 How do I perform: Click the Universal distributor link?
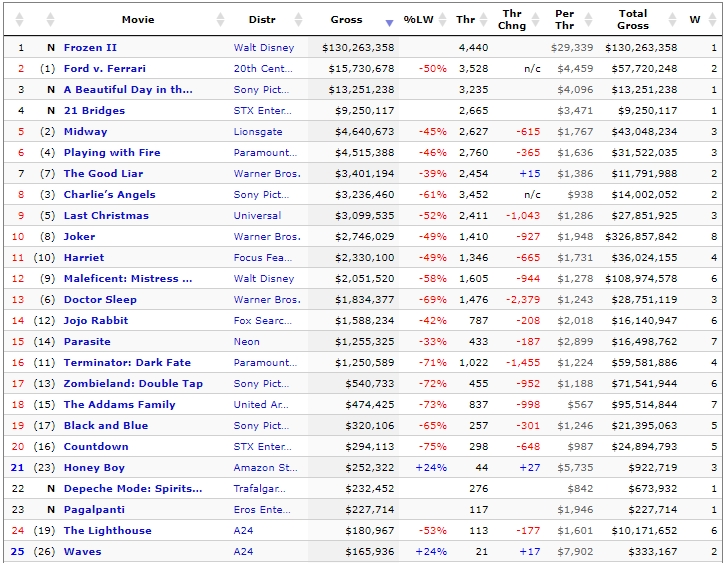pos(257,215)
